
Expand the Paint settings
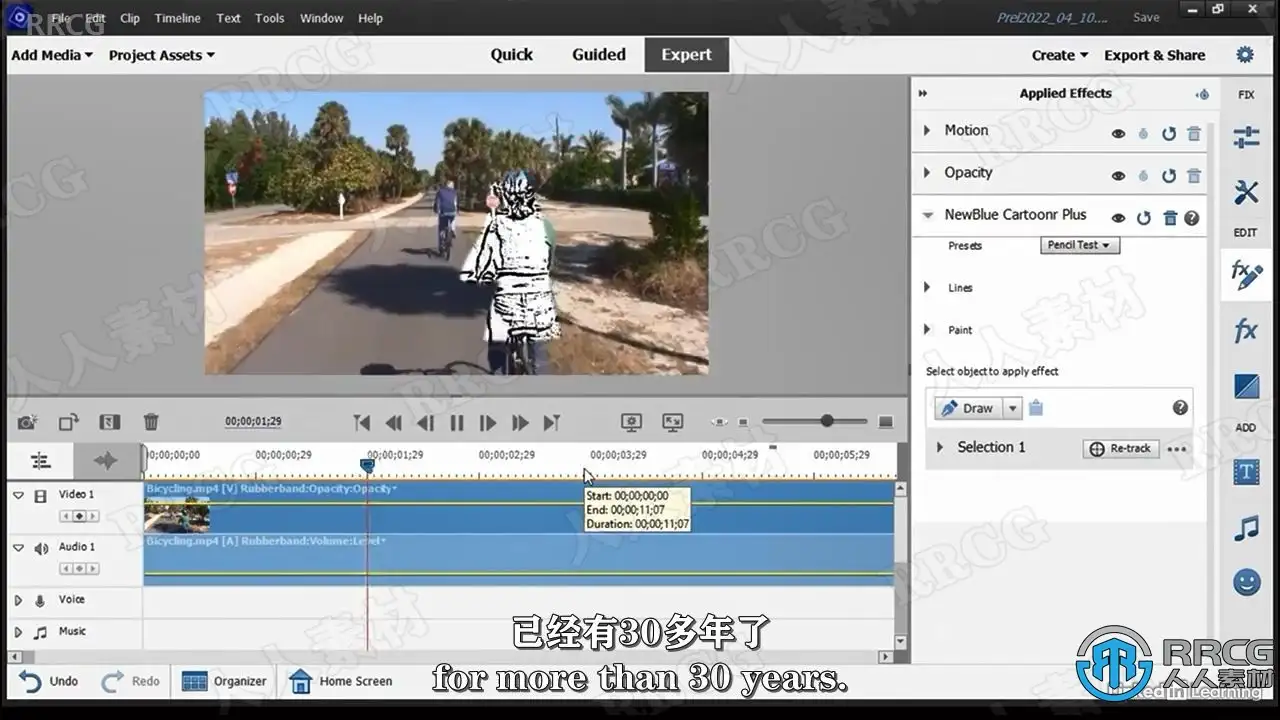tap(927, 329)
